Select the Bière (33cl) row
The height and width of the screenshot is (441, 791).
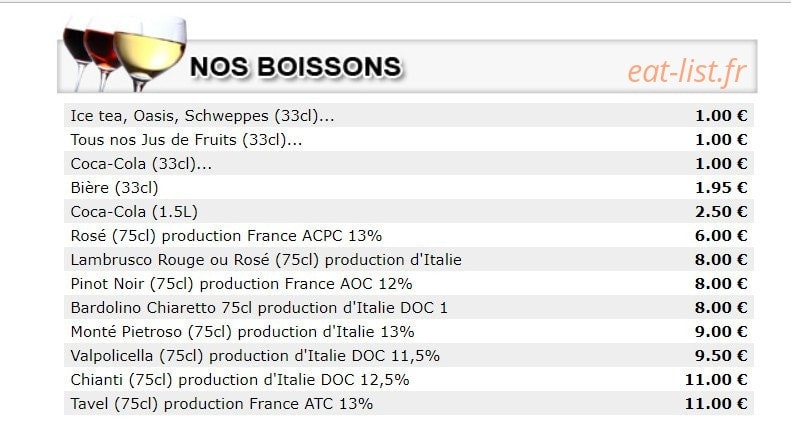pyautogui.click(x=409, y=187)
